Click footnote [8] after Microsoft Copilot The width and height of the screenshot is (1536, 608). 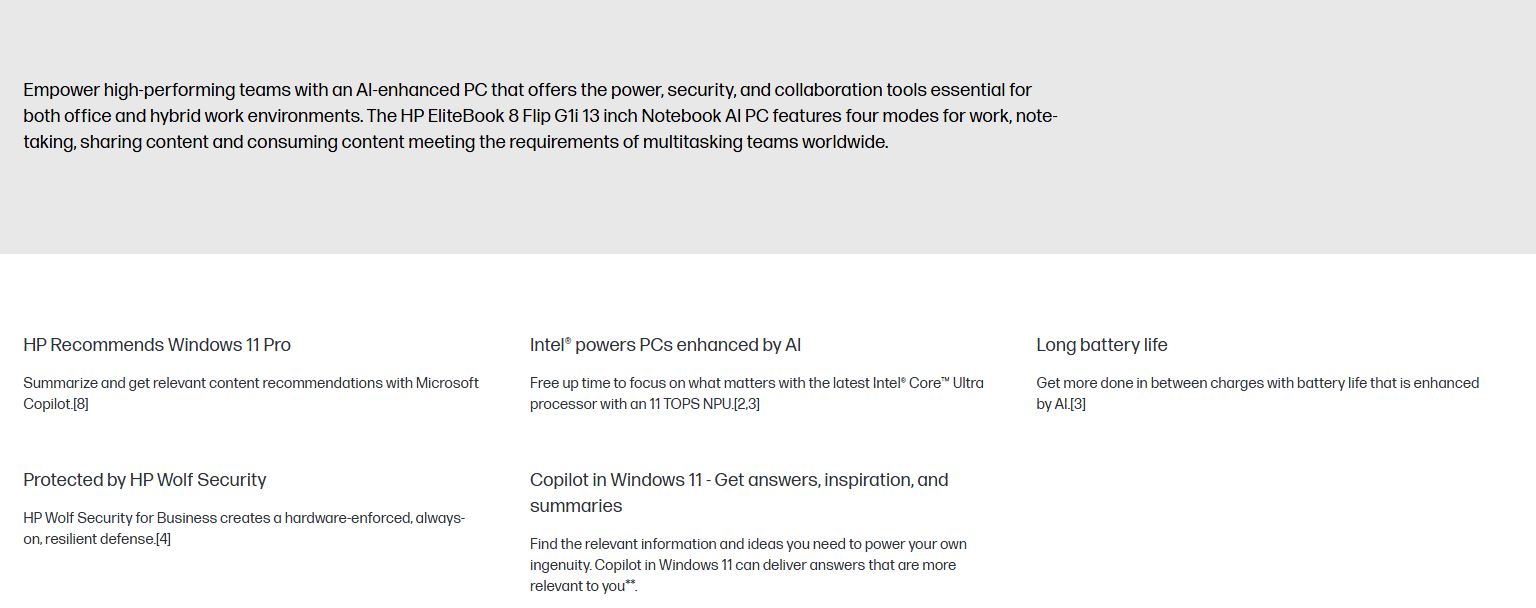pyautogui.click(x=80, y=404)
